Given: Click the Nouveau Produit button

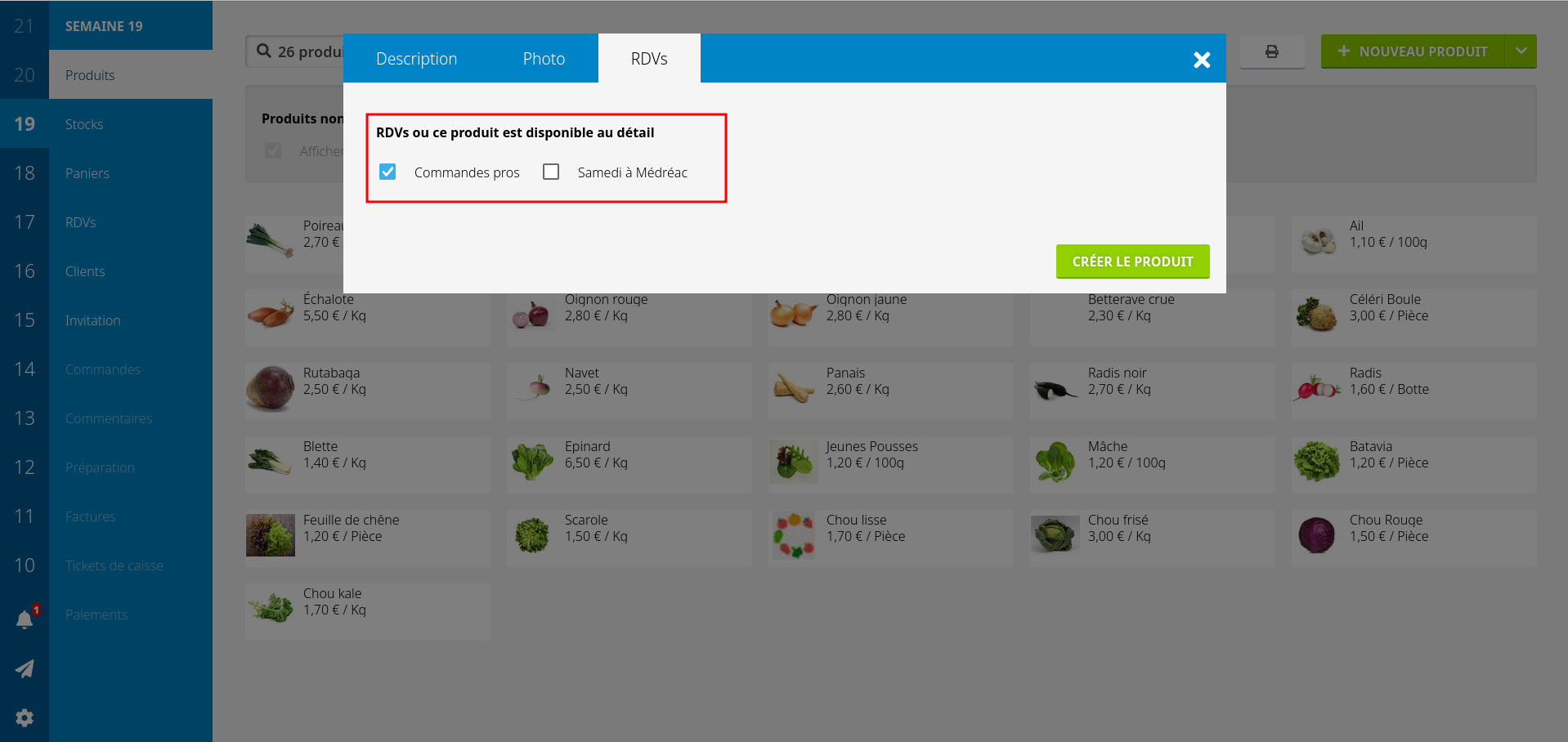Looking at the screenshot, I should pyautogui.click(x=1413, y=51).
